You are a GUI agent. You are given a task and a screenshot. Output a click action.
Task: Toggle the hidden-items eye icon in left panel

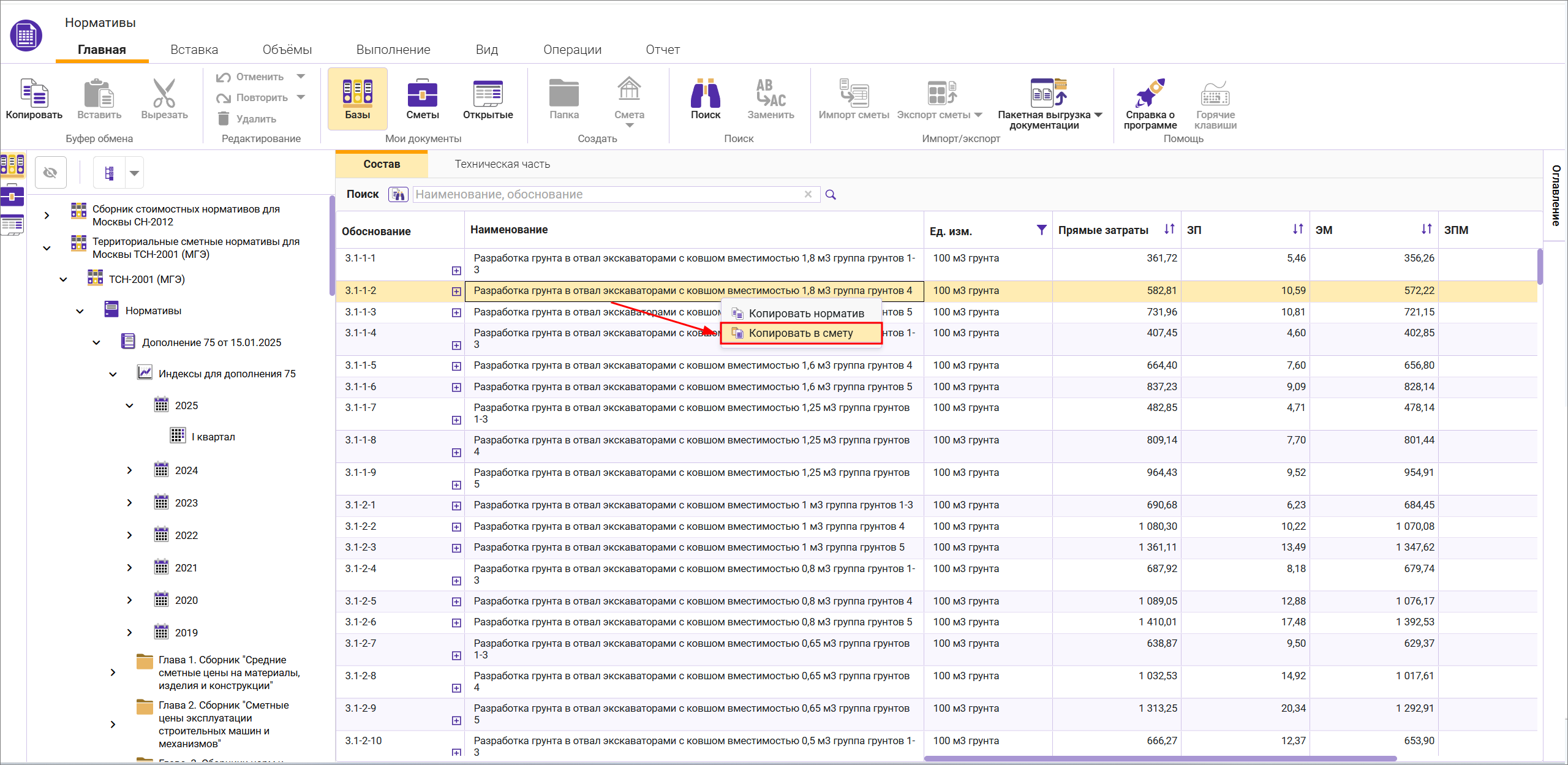50,173
